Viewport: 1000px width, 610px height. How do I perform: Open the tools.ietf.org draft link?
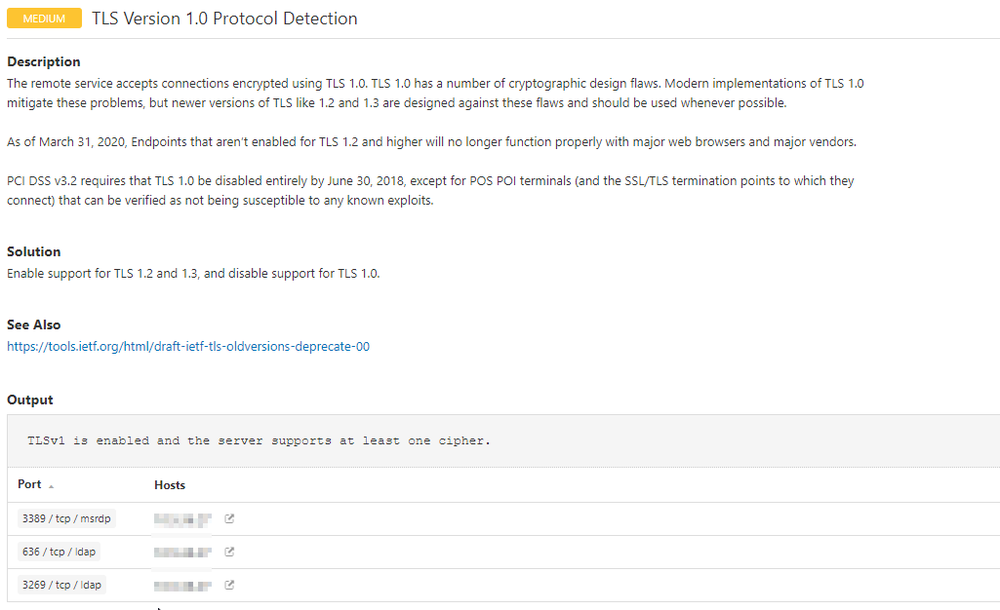188,347
